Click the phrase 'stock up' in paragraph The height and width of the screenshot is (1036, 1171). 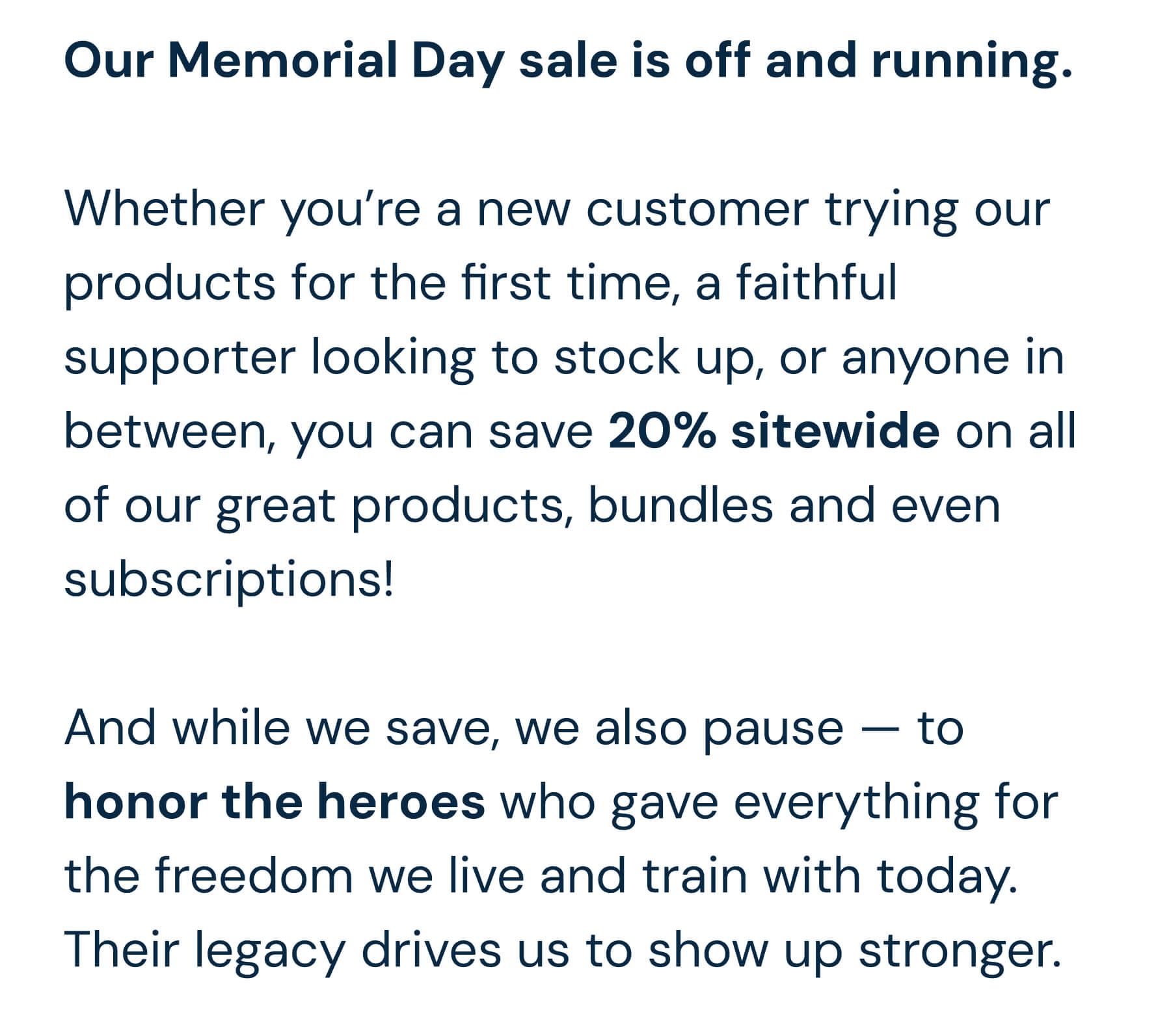pyautogui.click(x=657, y=358)
